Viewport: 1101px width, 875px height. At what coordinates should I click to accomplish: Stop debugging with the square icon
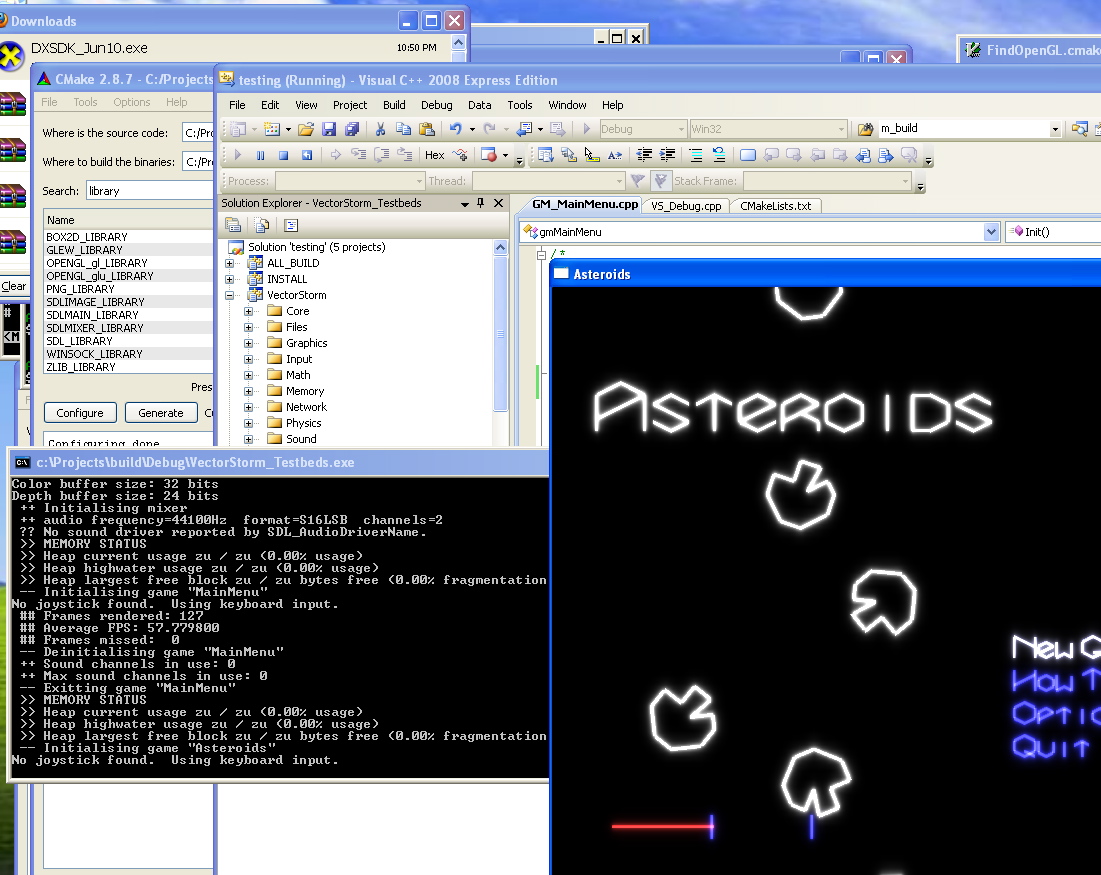pos(284,155)
